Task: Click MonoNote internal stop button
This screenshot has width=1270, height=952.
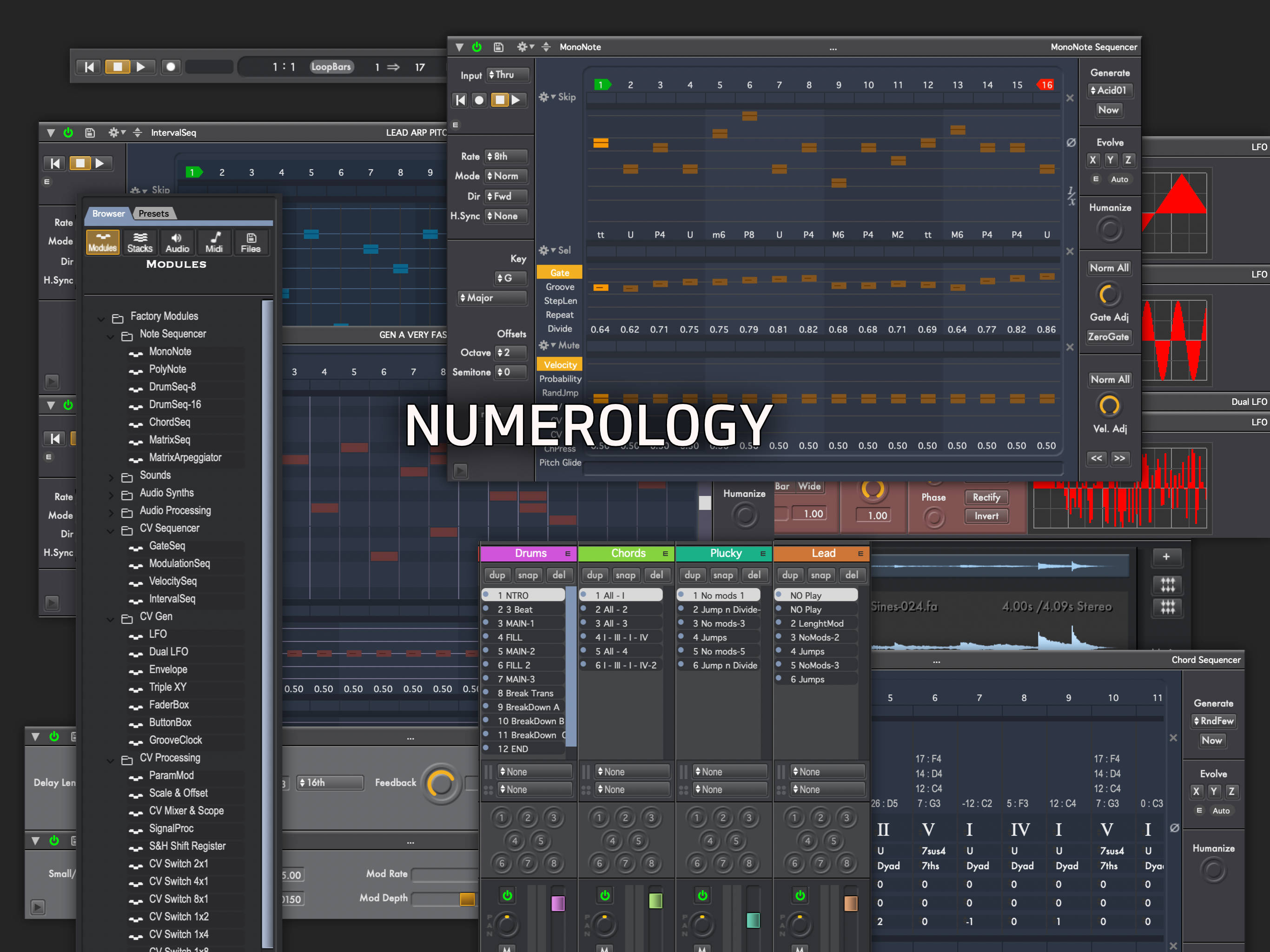Action: (500, 100)
